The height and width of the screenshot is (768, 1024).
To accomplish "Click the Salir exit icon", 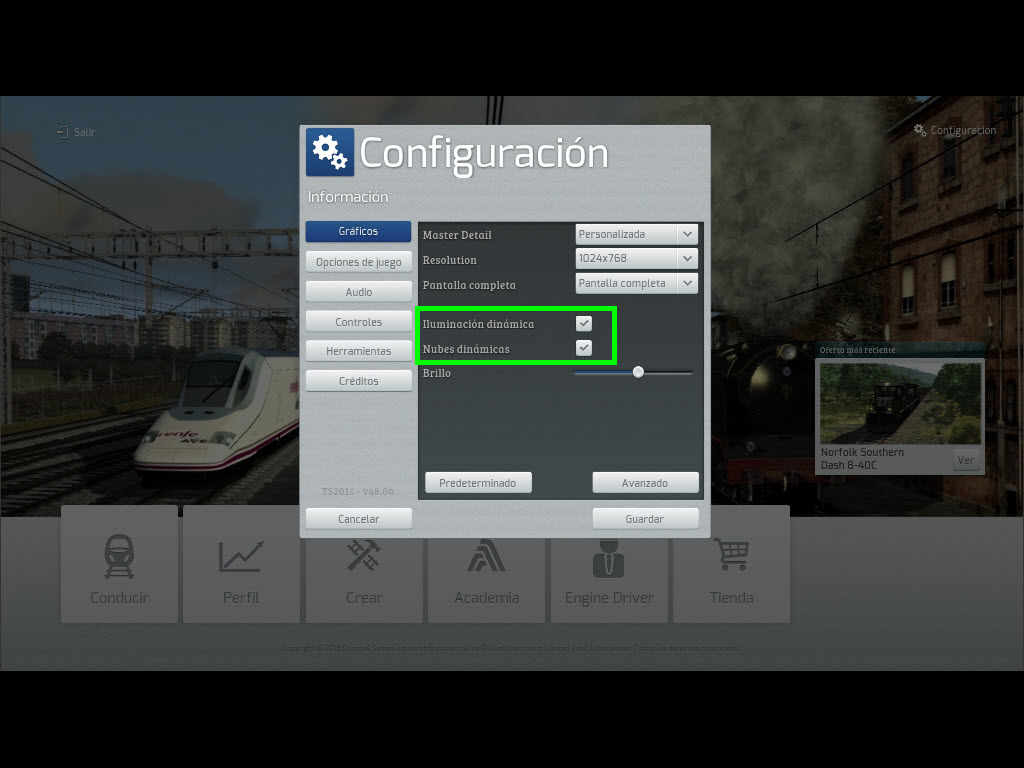I will tap(62, 132).
